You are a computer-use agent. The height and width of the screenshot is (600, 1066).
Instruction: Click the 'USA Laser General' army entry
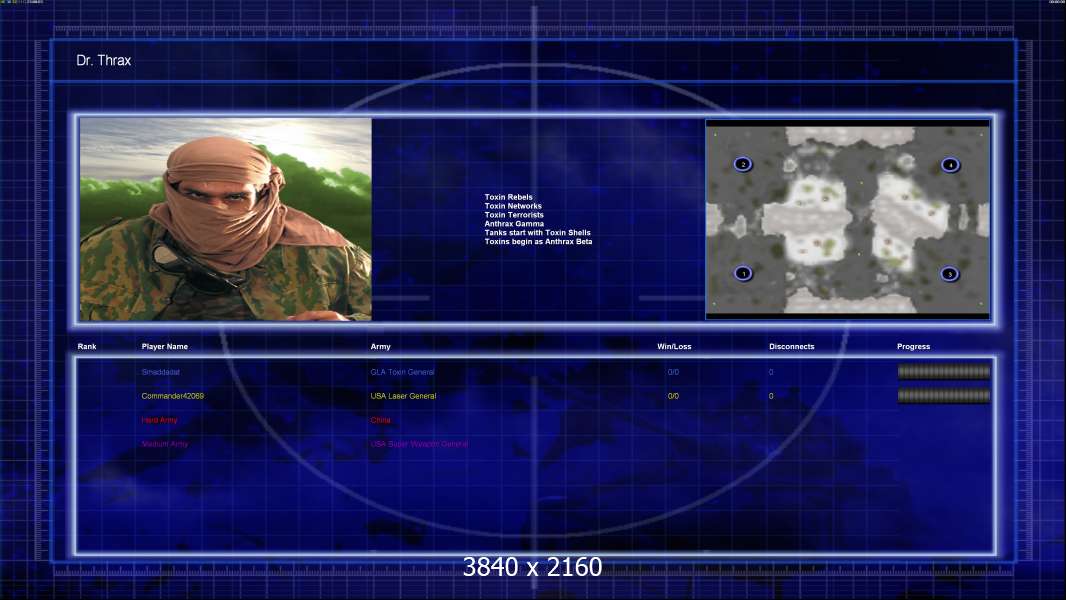403,396
